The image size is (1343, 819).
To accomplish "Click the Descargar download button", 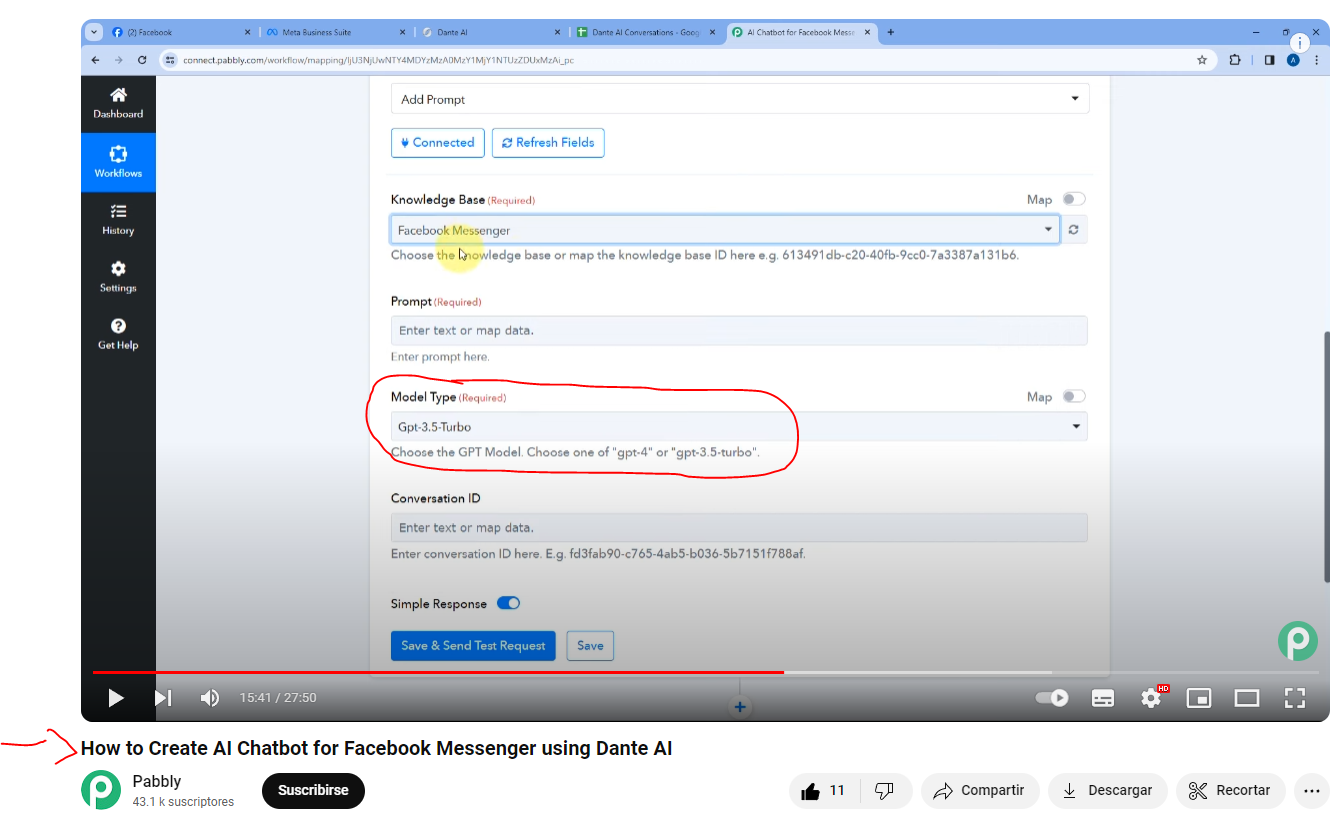I will tap(1108, 791).
